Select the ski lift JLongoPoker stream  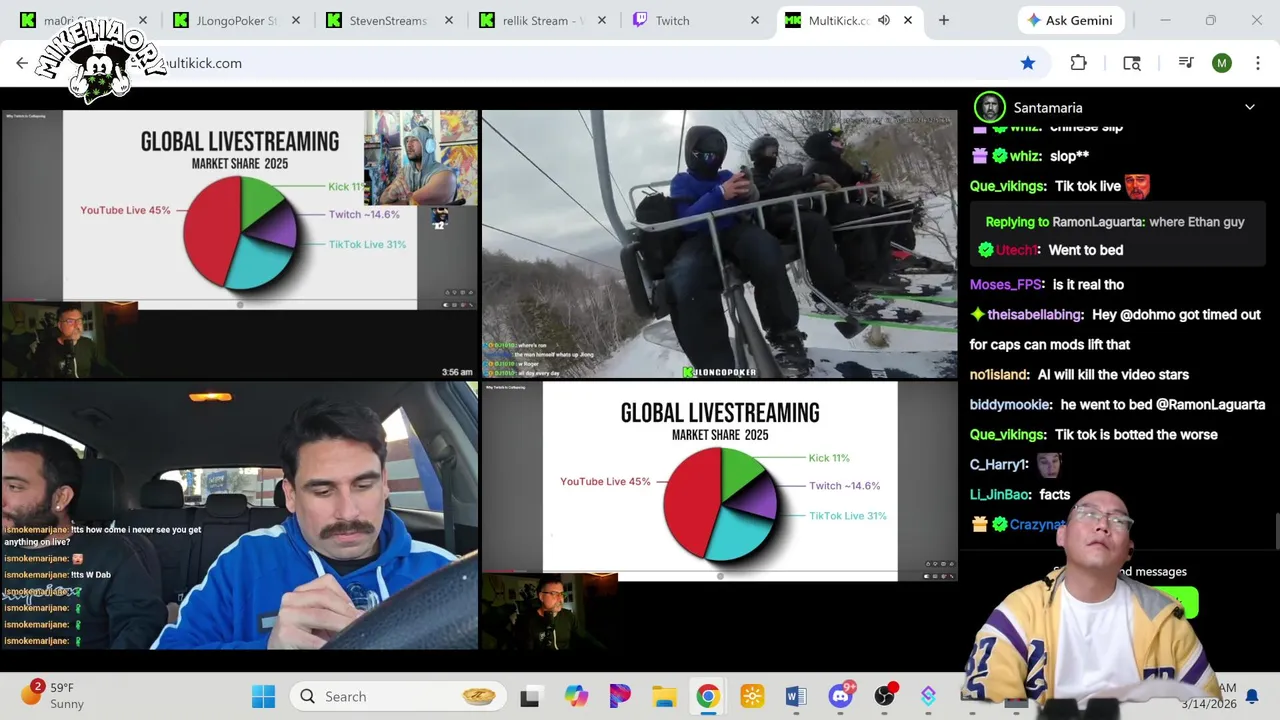pyautogui.click(x=719, y=244)
